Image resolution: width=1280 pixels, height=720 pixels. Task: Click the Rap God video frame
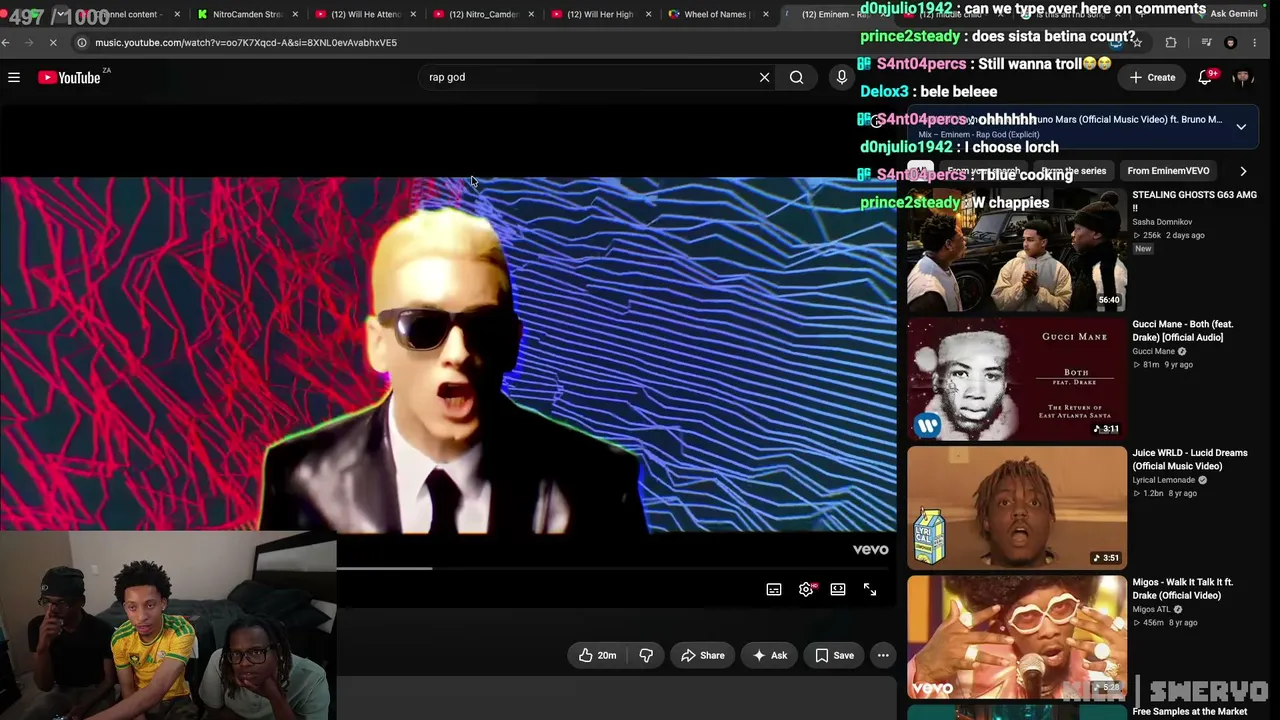tap(448, 355)
